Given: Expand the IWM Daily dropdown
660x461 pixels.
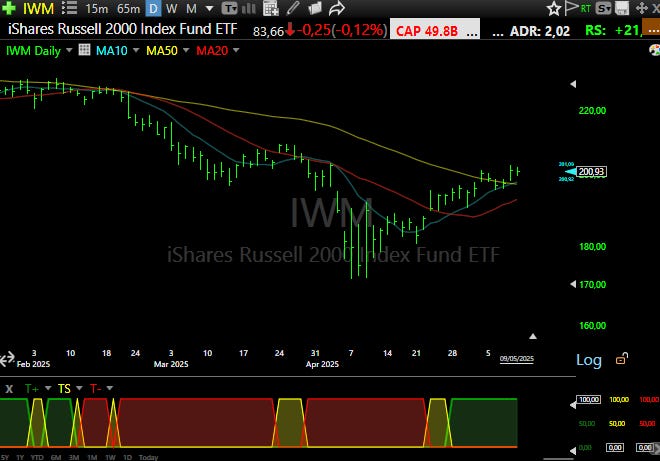Looking at the screenshot, I should (69, 50).
